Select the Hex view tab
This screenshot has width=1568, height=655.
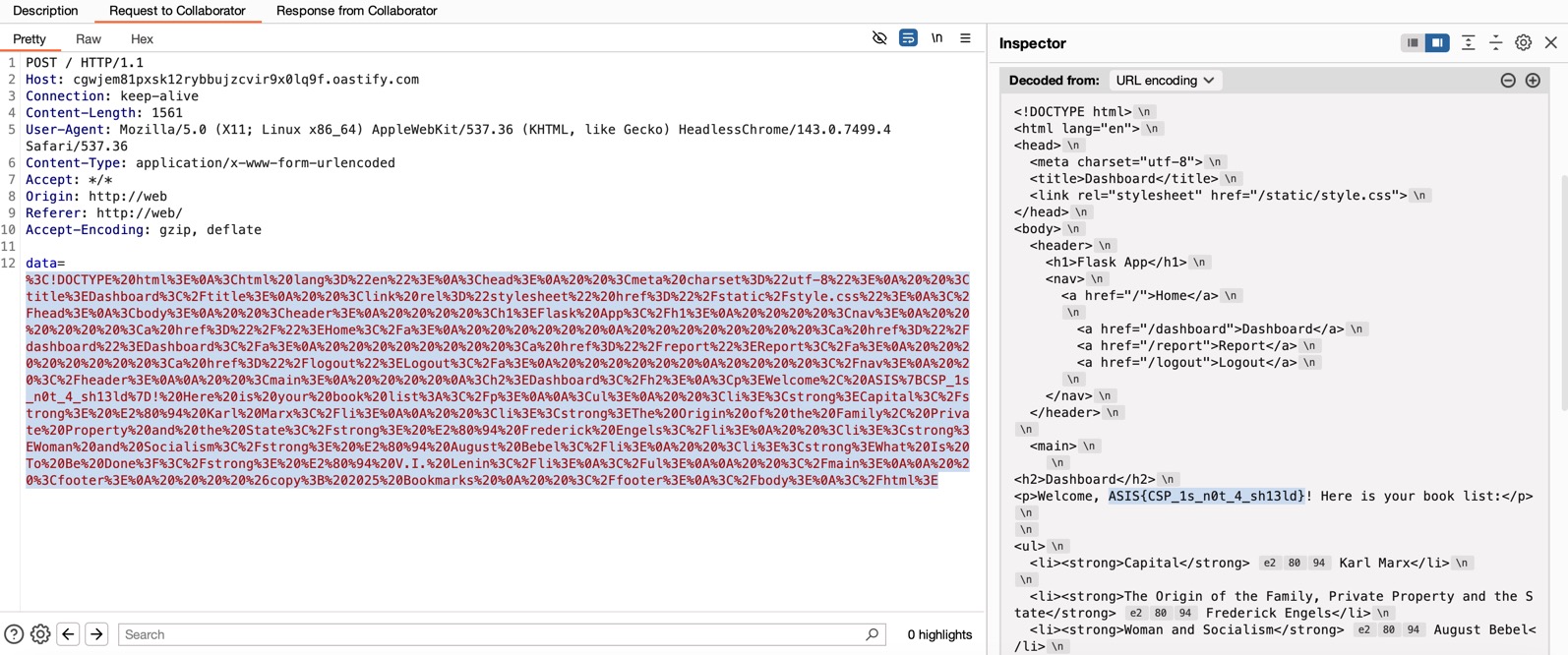pos(142,39)
